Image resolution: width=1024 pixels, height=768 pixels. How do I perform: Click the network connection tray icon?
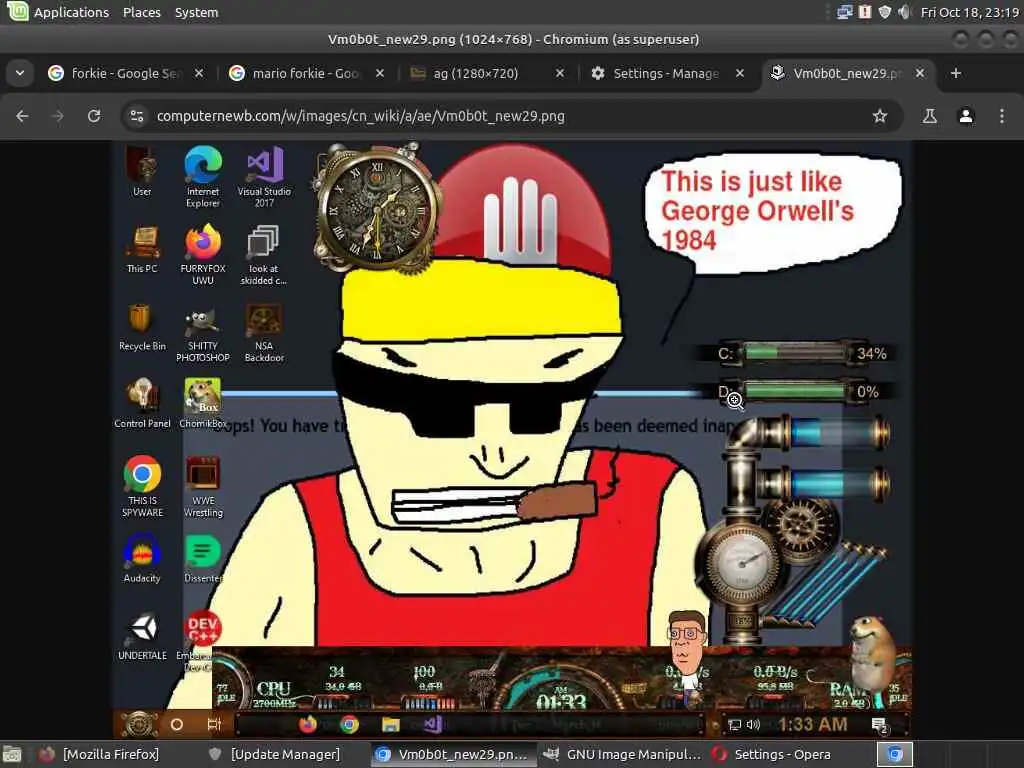coord(845,12)
